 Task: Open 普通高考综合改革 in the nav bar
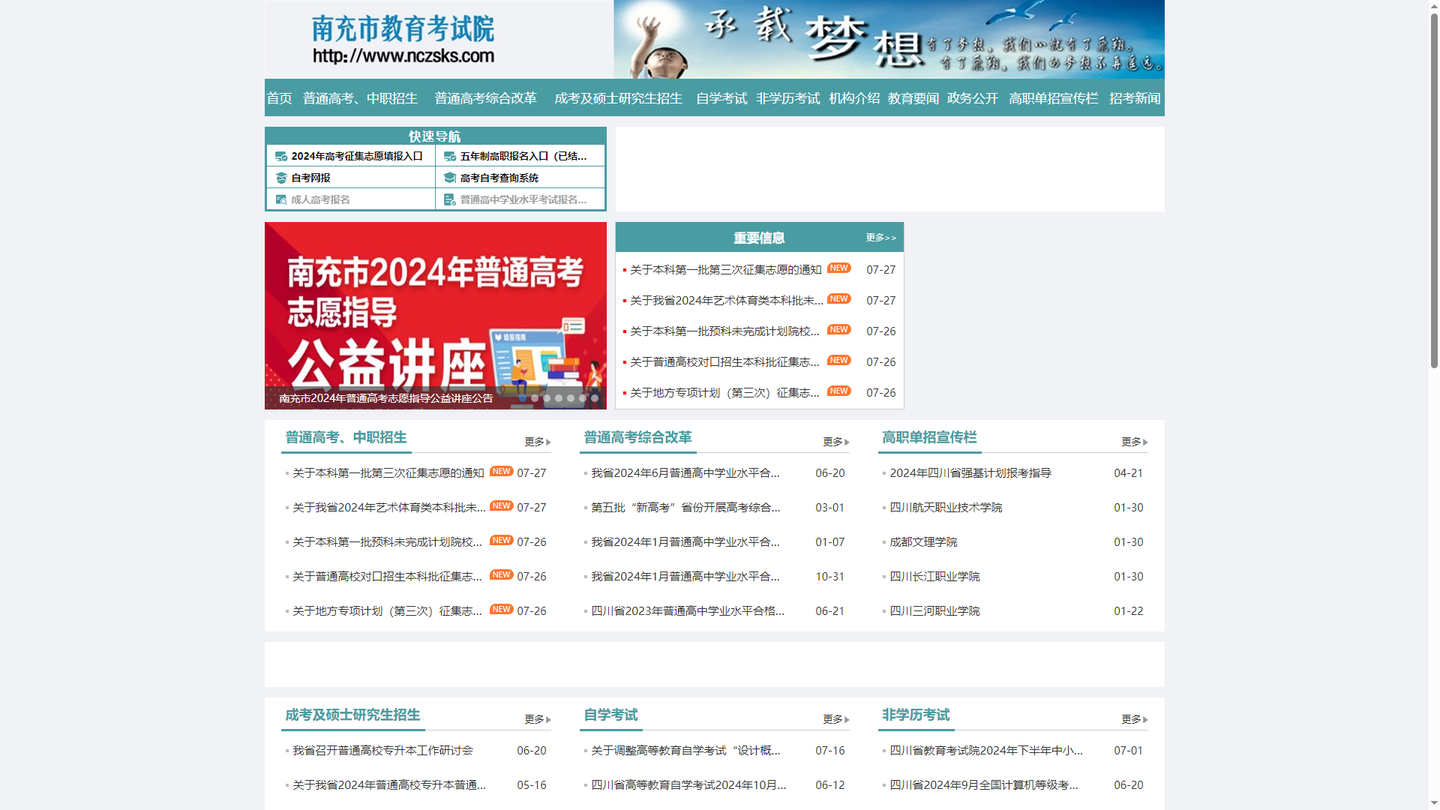(485, 98)
